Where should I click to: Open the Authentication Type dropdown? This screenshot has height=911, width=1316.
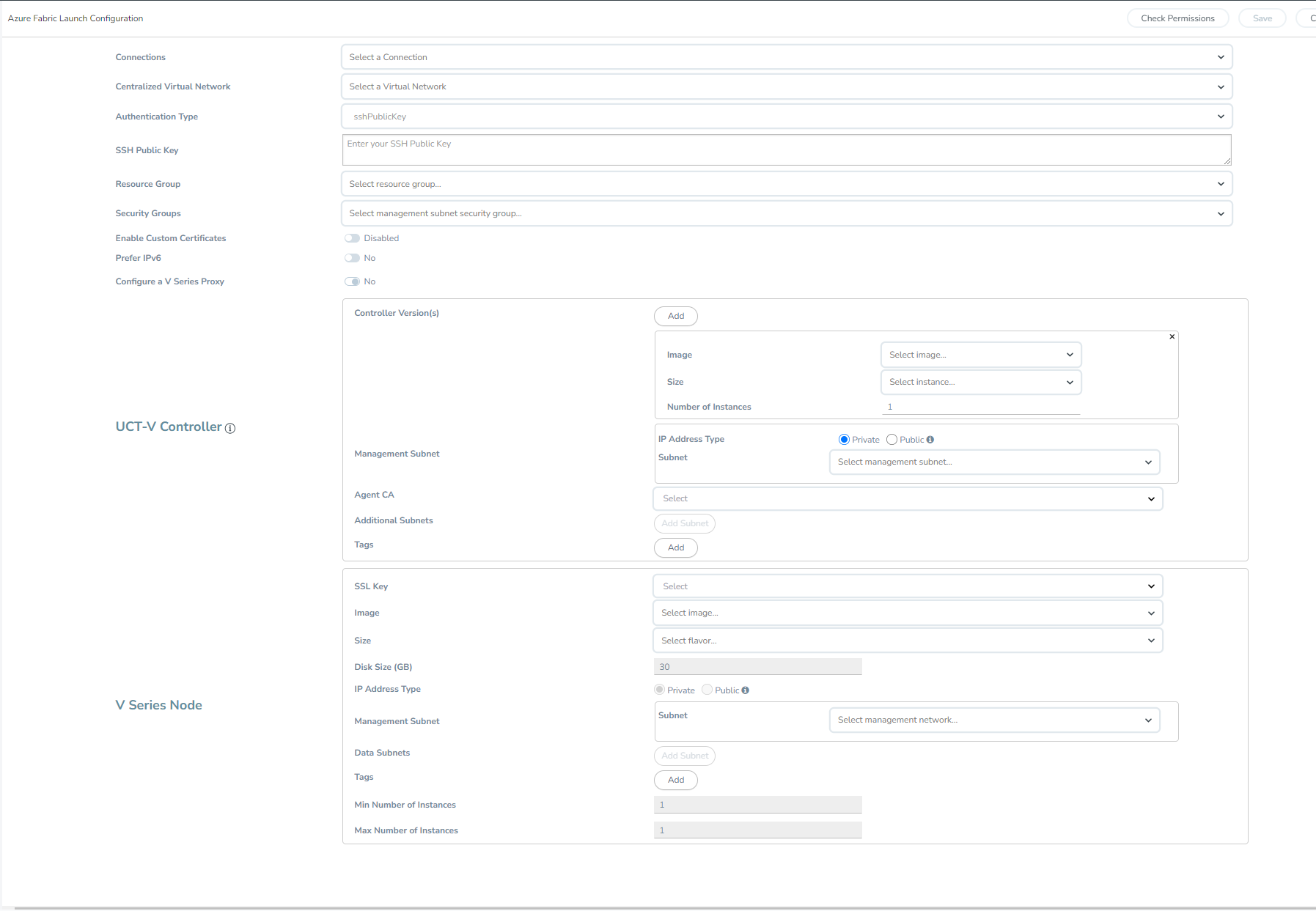[786, 117]
